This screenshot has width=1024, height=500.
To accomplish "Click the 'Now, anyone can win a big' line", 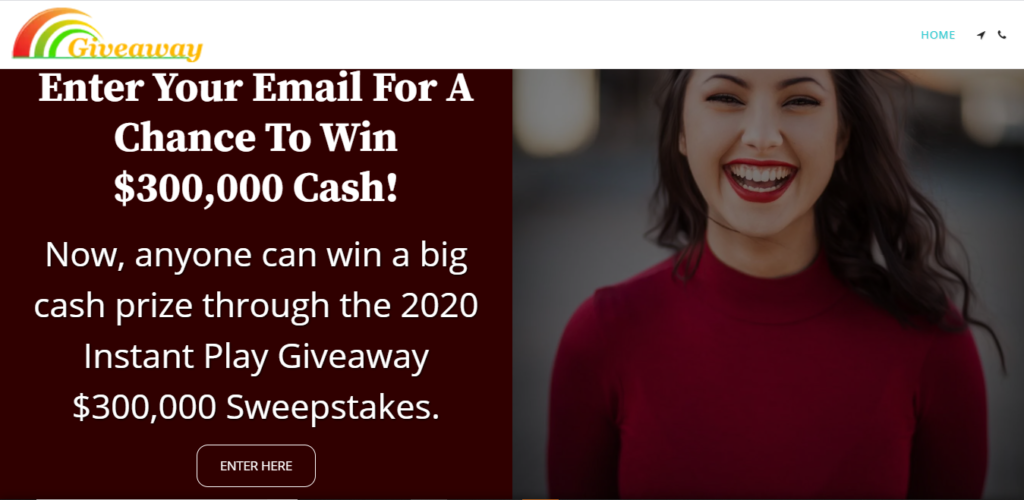I will [x=256, y=255].
